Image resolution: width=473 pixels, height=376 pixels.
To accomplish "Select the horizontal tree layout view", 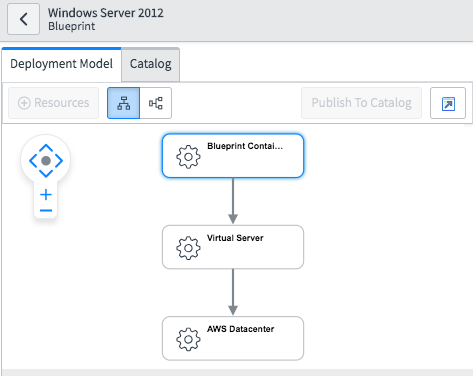I will click(156, 103).
